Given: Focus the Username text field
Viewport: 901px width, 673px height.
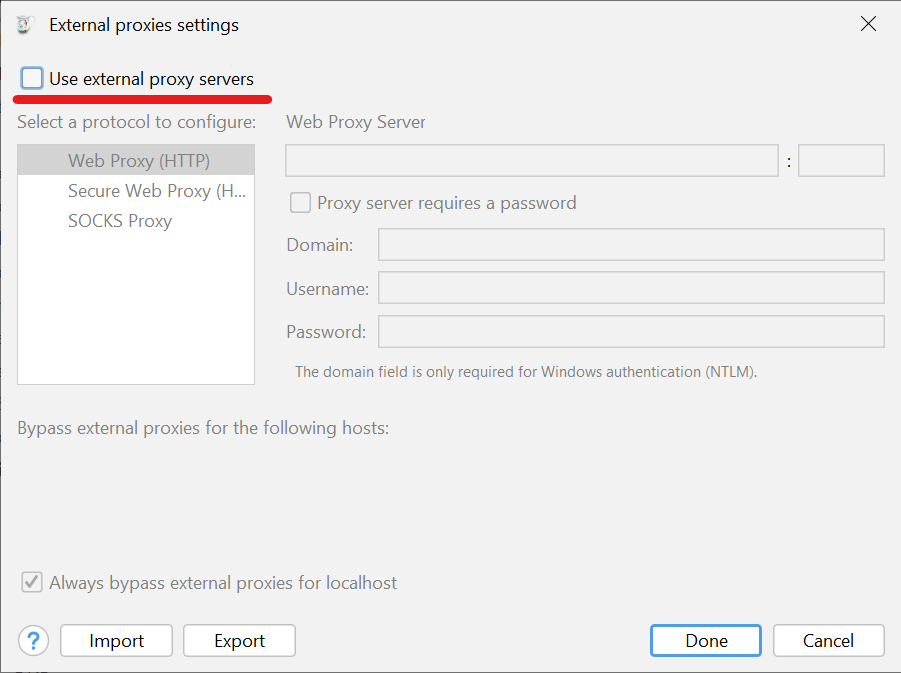Looking at the screenshot, I should [630, 288].
